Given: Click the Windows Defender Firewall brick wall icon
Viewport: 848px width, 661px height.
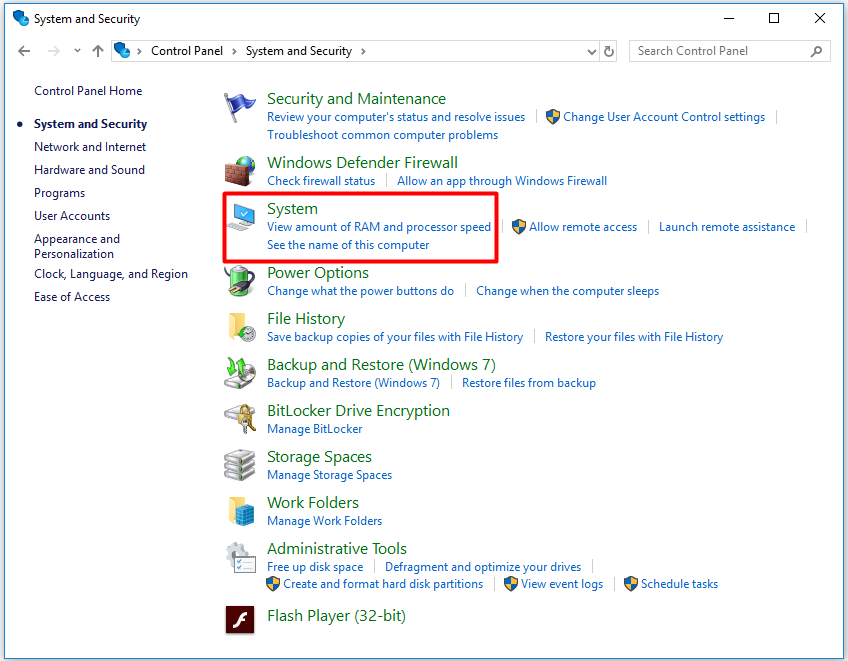Looking at the screenshot, I should click(240, 171).
